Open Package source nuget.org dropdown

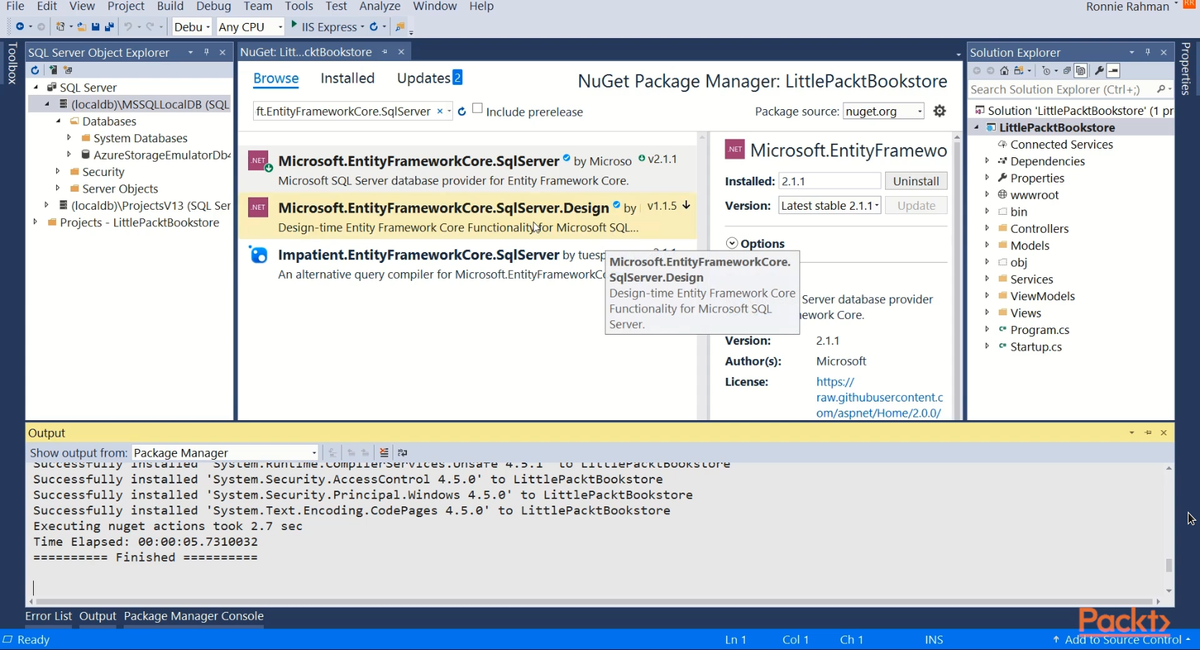tap(883, 111)
